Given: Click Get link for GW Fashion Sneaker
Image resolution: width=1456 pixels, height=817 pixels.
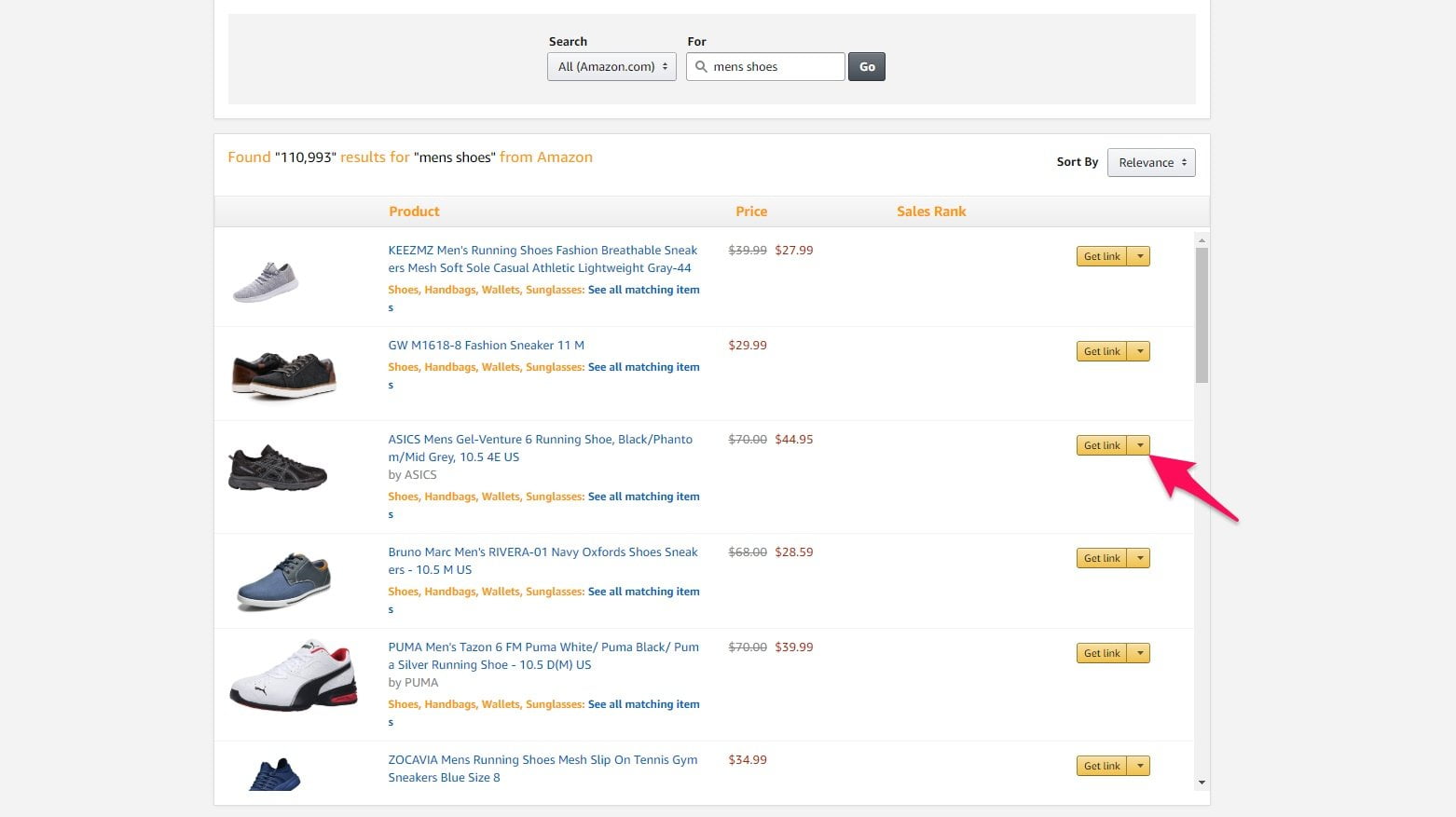Looking at the screenshot, I should [1102, 351].
